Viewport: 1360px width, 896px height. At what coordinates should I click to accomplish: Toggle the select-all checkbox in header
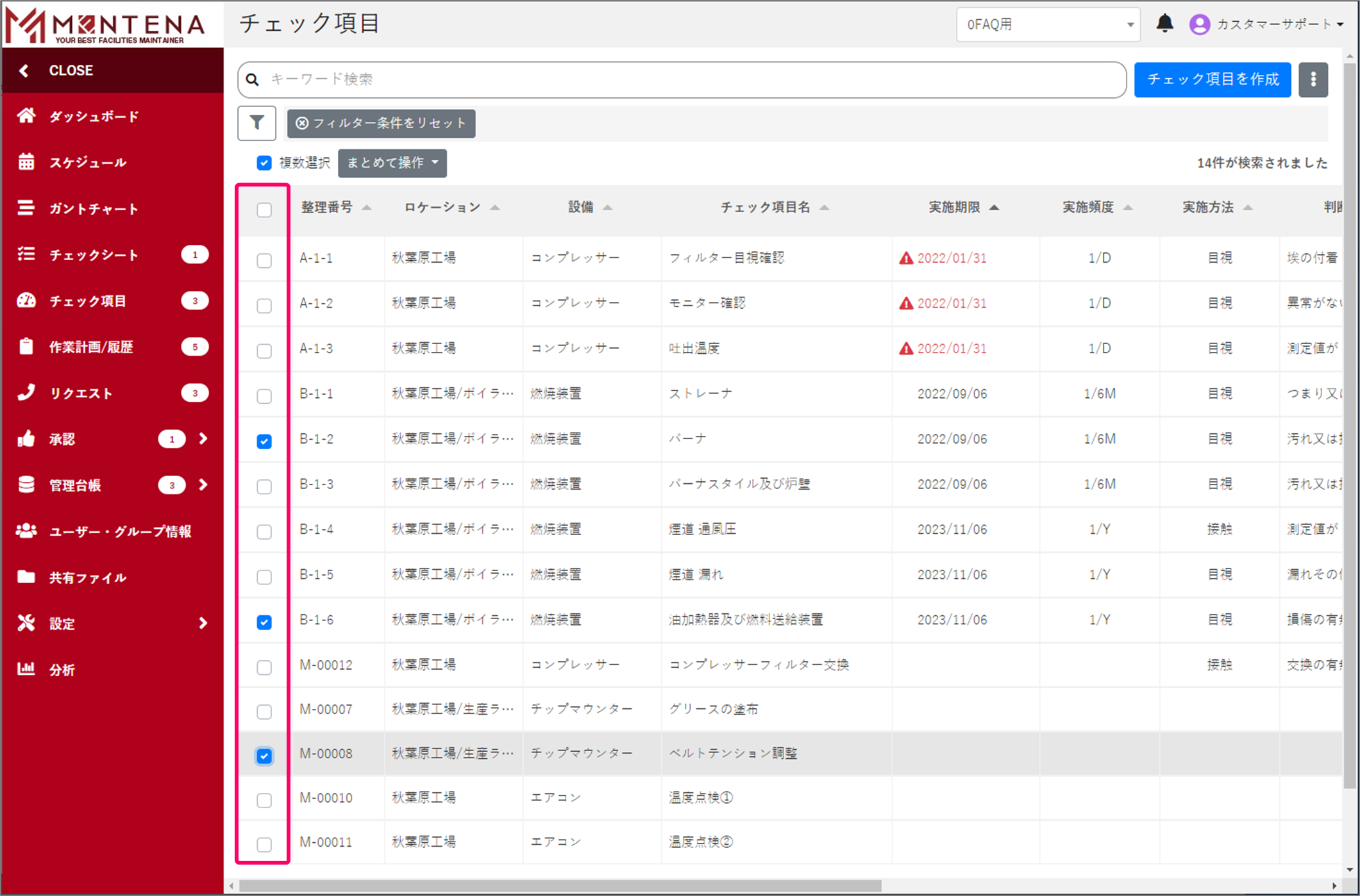264,210
